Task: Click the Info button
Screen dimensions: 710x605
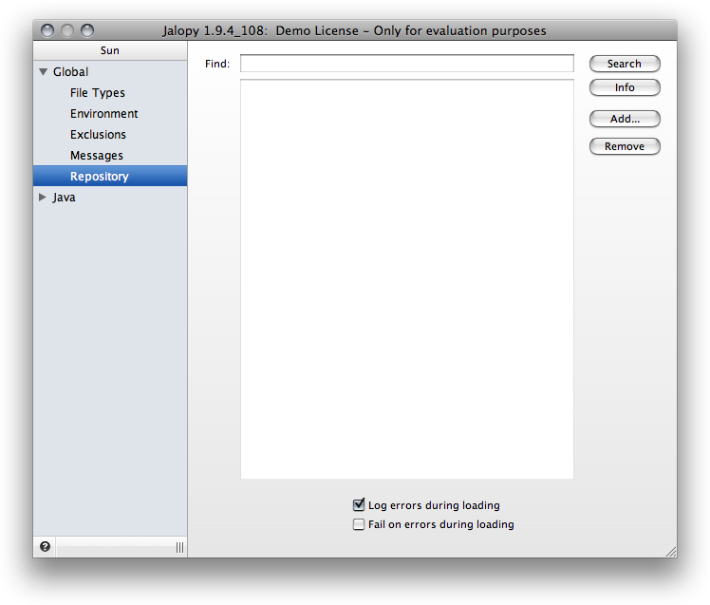Action: [x=624, y=87]
